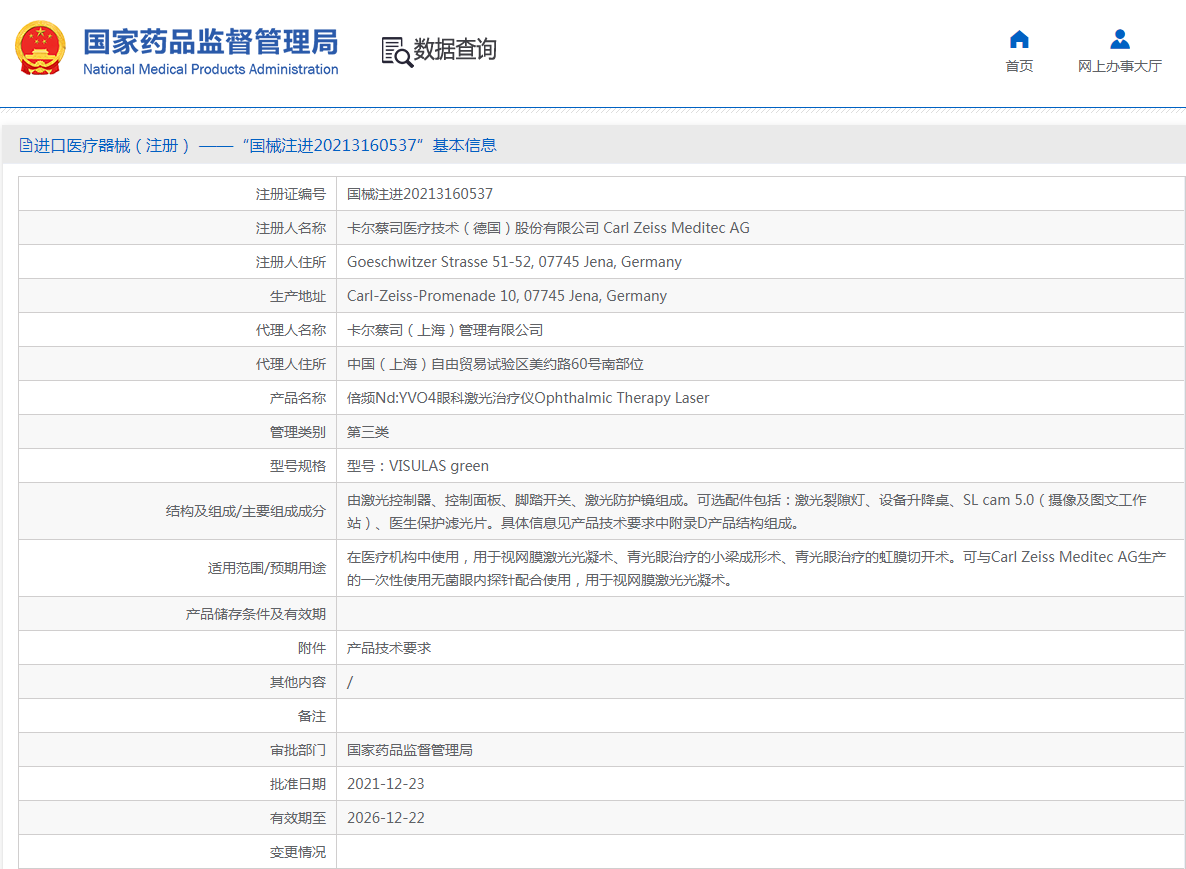Click the 网上办事大厅 text link

[1119, 67]
